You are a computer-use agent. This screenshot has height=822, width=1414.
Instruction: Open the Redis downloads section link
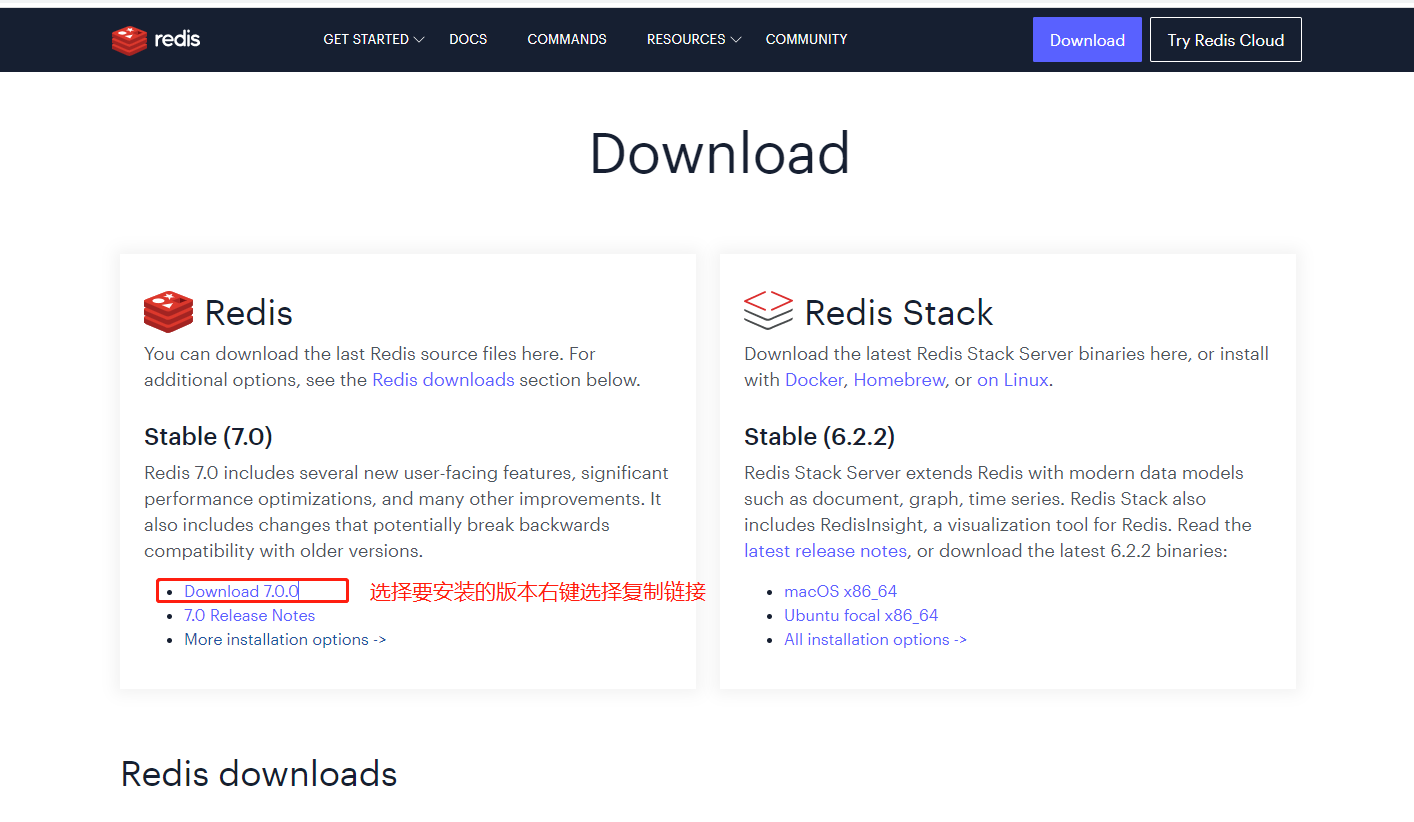[x=443, y=380]
